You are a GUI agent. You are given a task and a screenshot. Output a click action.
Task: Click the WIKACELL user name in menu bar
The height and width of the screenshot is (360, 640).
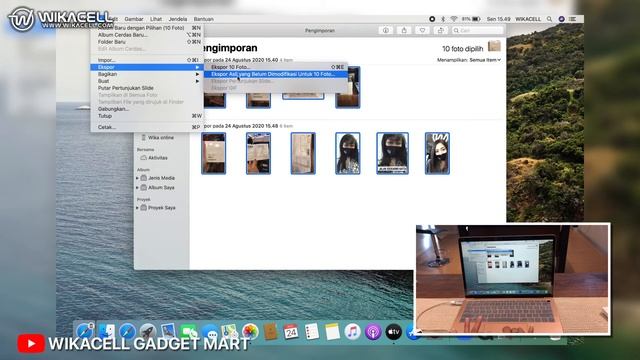(x=528, y=19)
